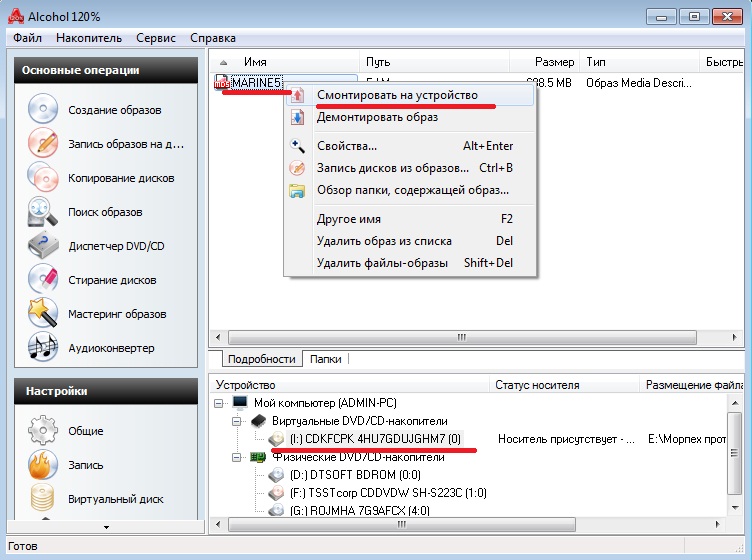Click the Virtual Disk stacked discs icon
The image size is (752, 560).
(43, 498)
